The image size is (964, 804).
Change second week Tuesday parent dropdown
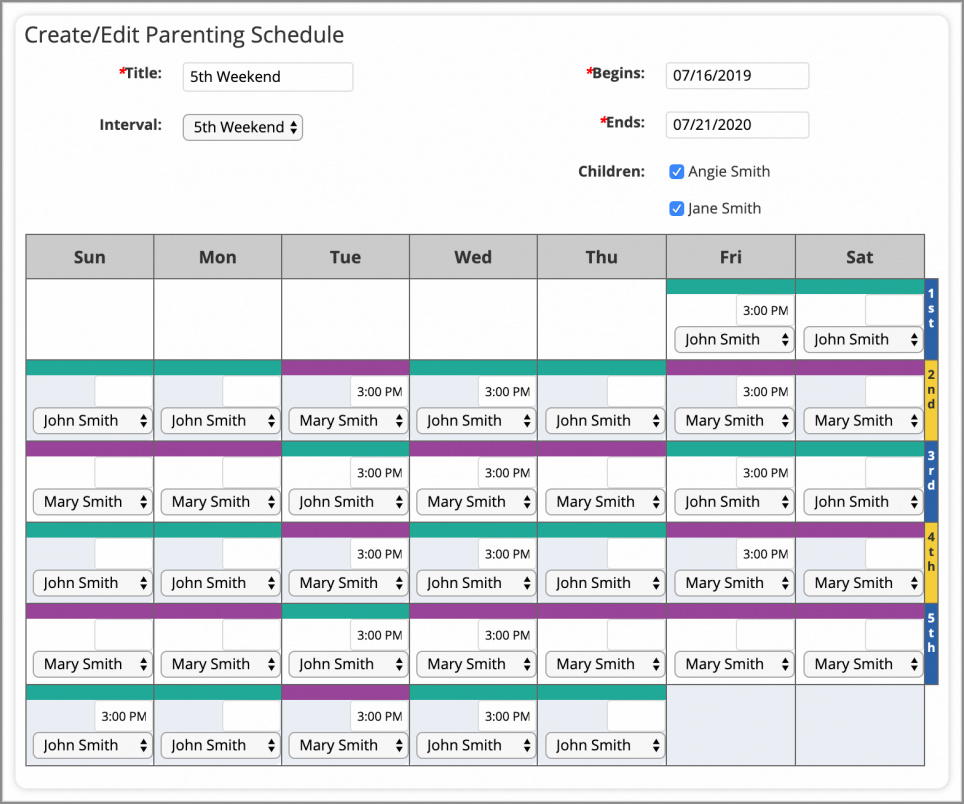[348, 421]
